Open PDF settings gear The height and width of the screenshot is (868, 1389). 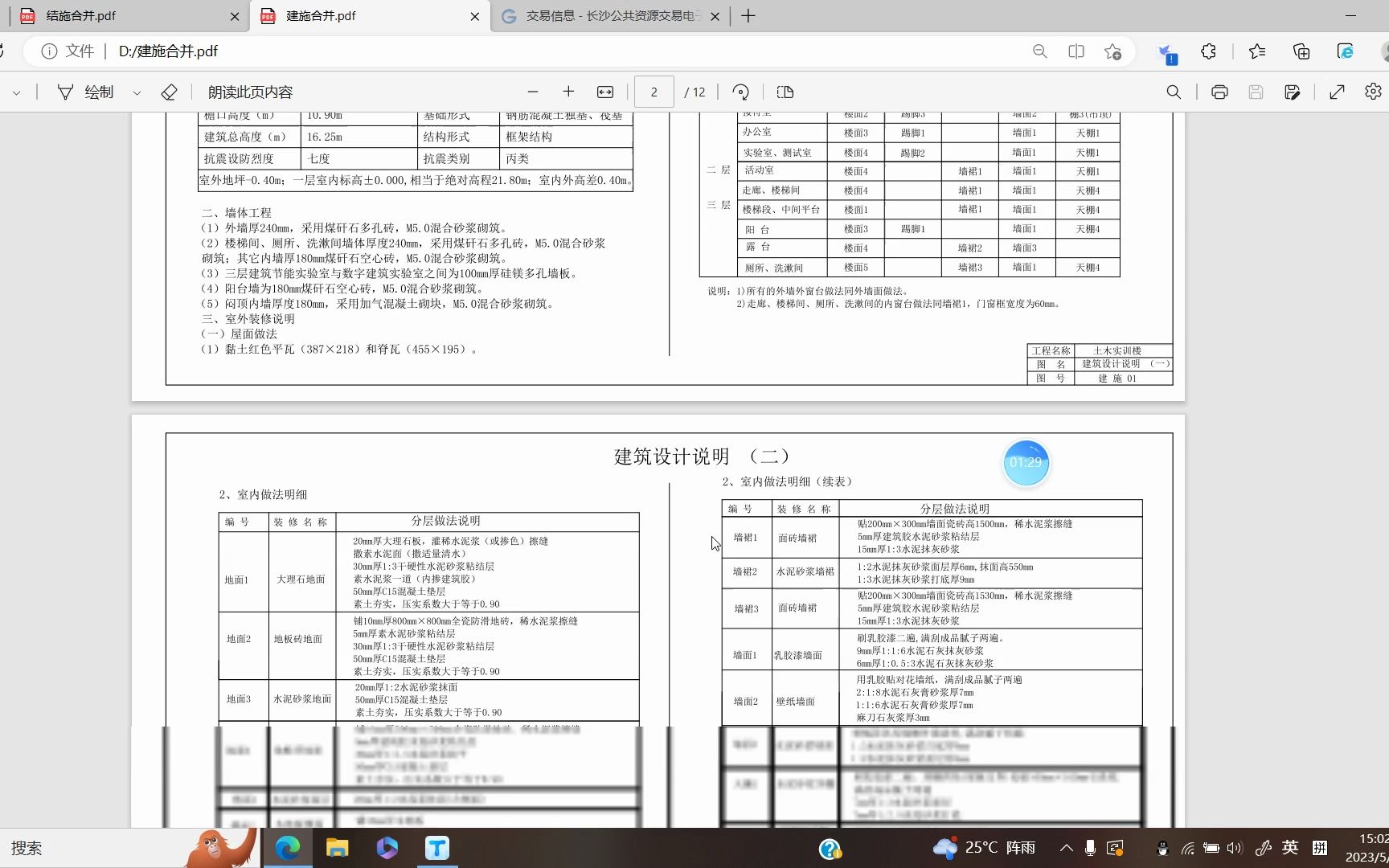coord(1373,92)
